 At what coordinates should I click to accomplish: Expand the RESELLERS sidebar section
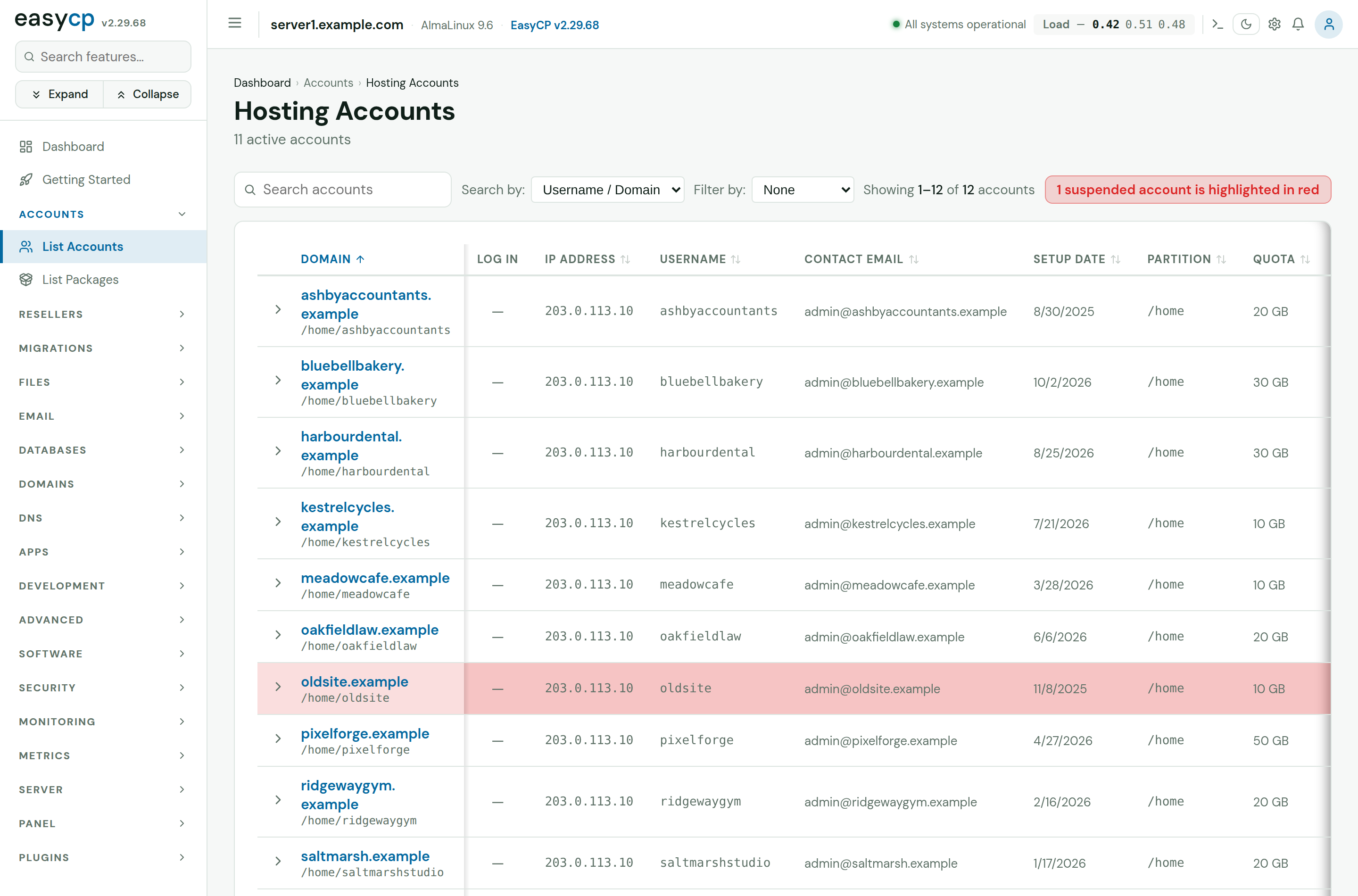click(103, 314)
